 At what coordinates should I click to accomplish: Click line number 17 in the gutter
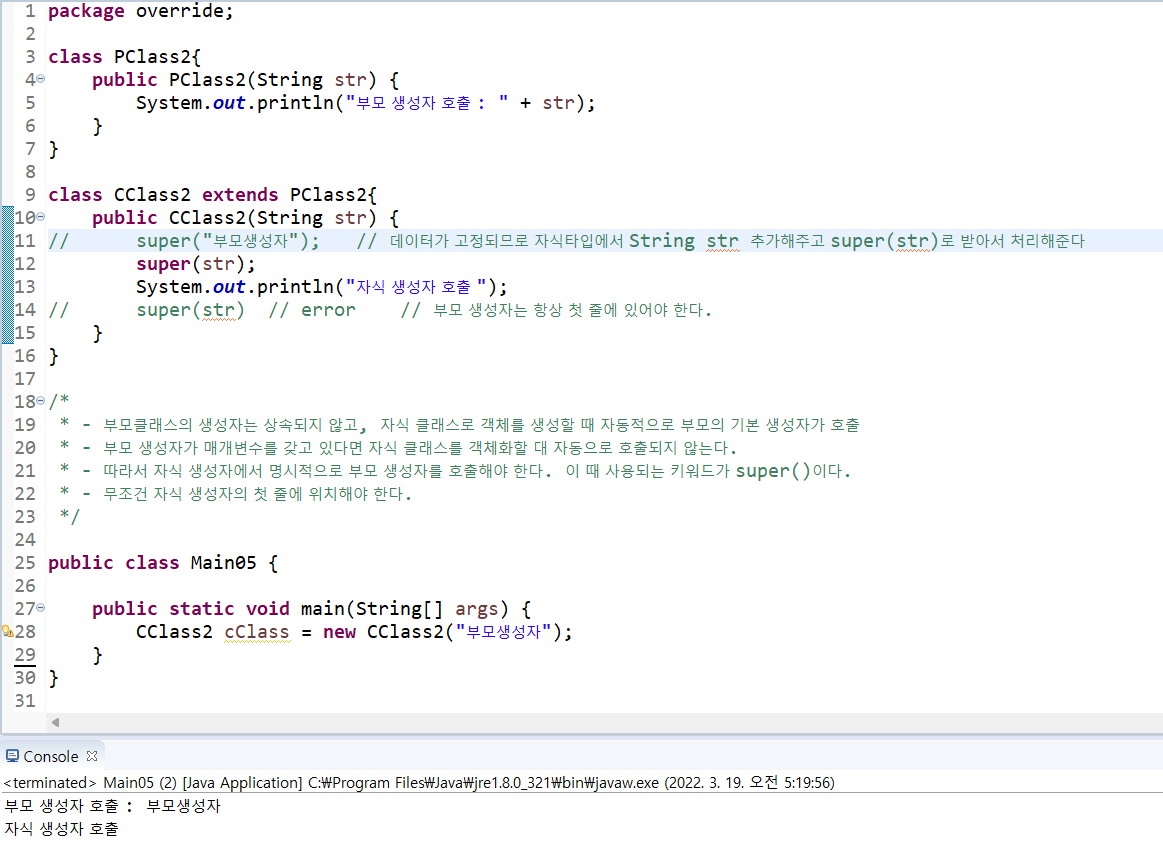click(x=24, y=379)
